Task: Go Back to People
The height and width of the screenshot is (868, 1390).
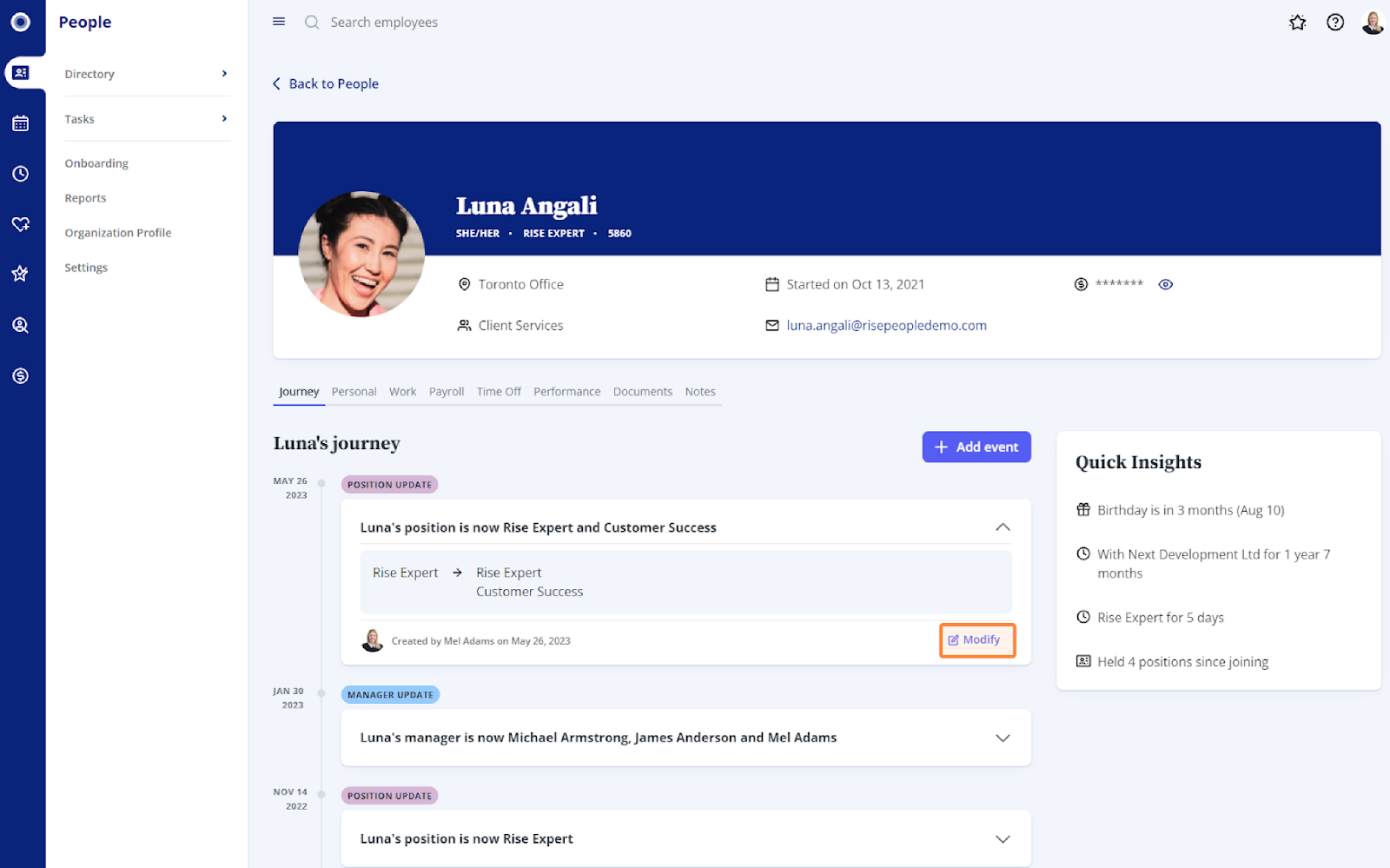Action: pyautogui.click(x=326, y=83)
